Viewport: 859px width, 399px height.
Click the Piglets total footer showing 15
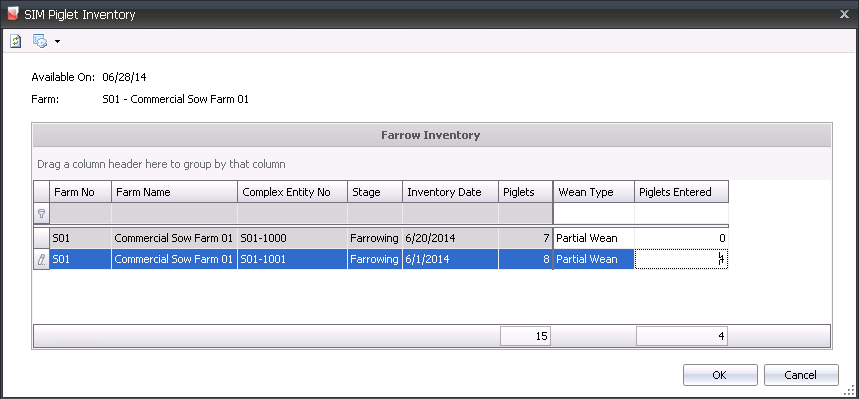(525, 337)
